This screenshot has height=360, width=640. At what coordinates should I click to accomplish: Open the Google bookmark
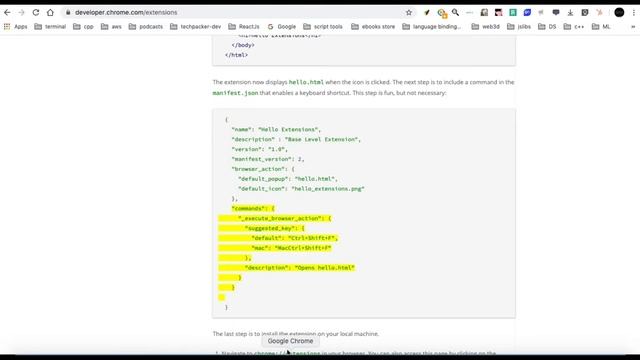click(282, 27)
